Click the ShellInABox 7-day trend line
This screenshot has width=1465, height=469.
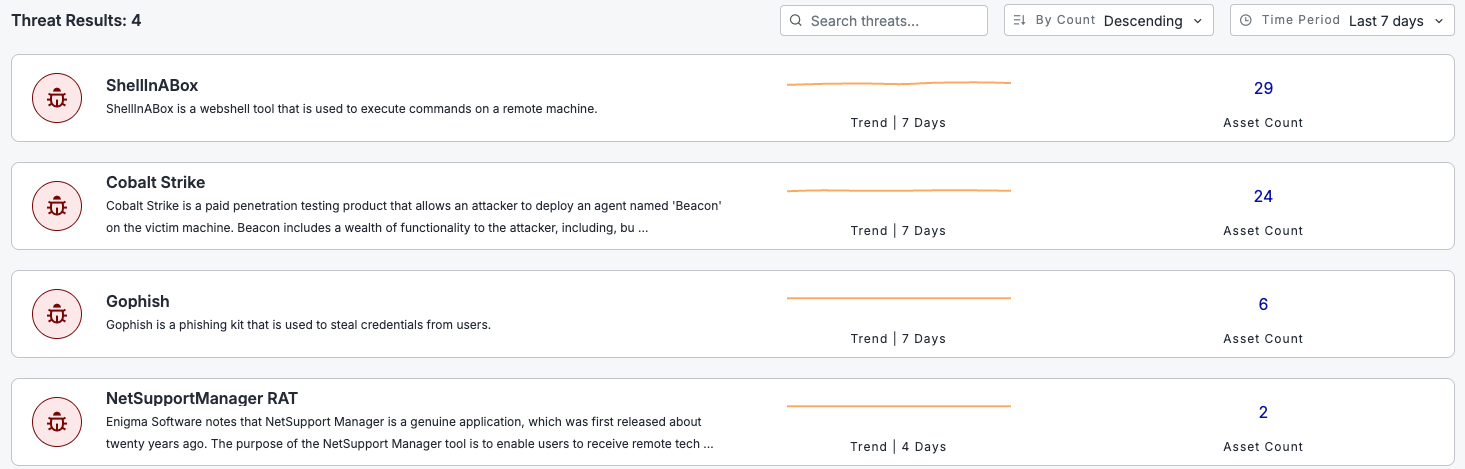pos(899,83)
